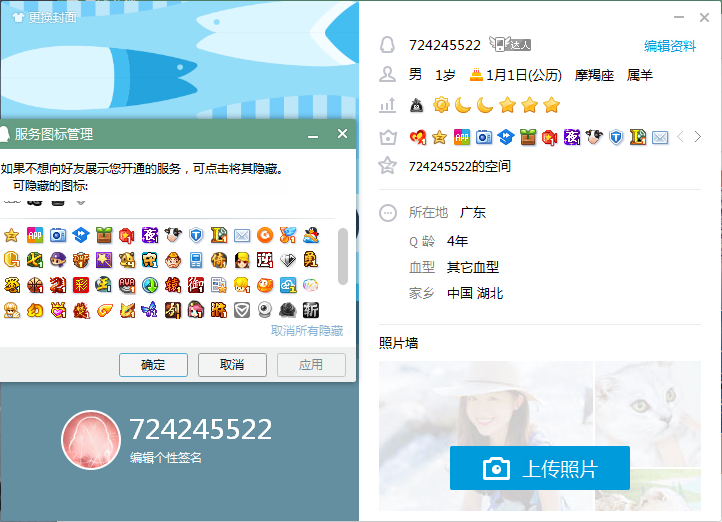Click the 达人 mobile badge next to the QQ number
Image resolution: width=722 pixels, height=522 pixels.
point(510,44)
